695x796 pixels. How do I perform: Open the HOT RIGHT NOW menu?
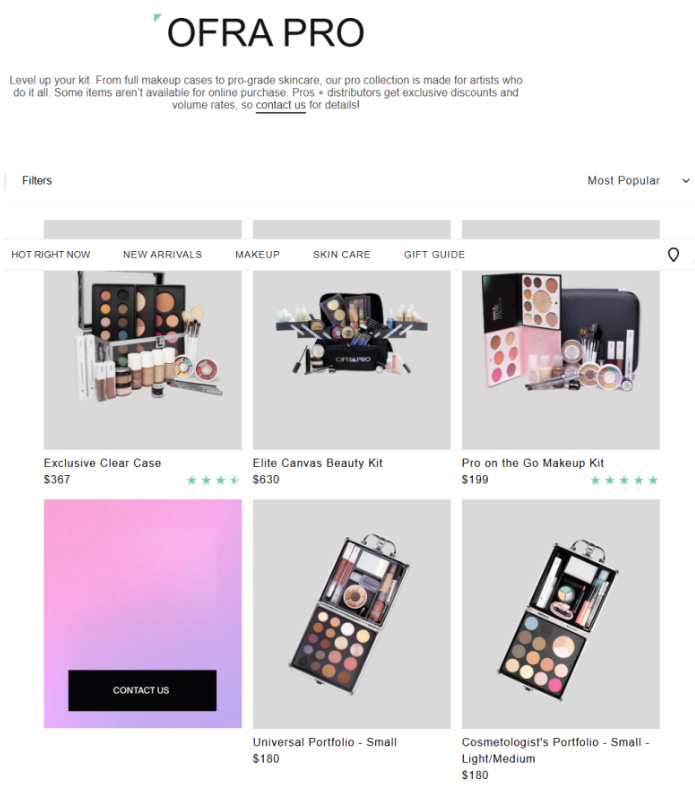point(51,254)
